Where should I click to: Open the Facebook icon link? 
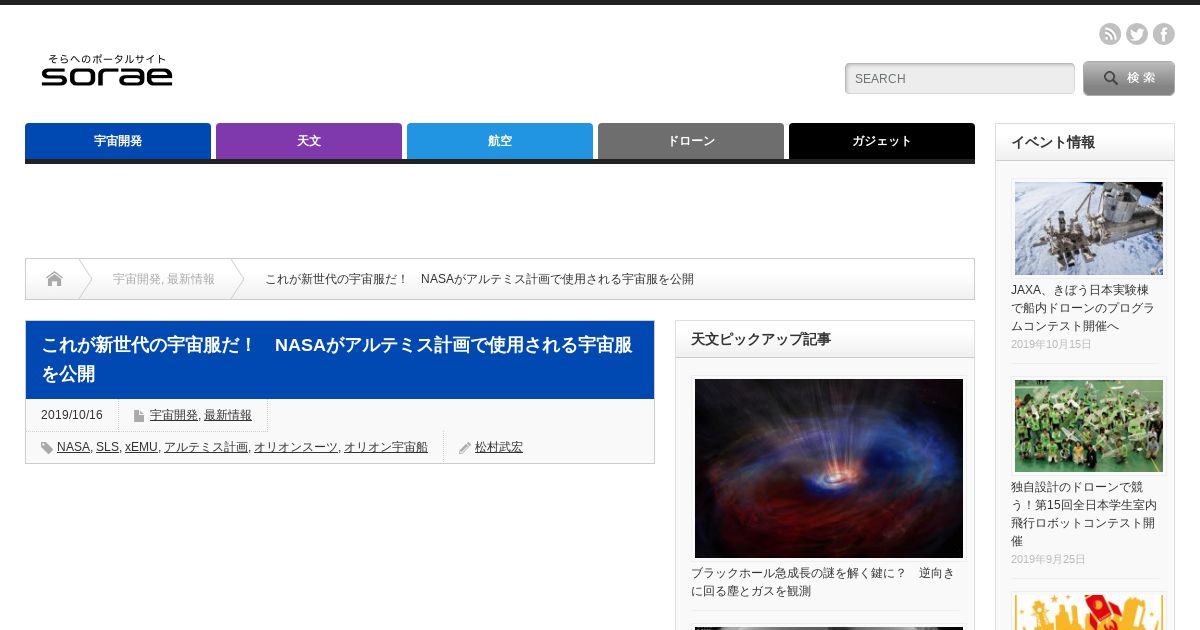(1164, 34)
